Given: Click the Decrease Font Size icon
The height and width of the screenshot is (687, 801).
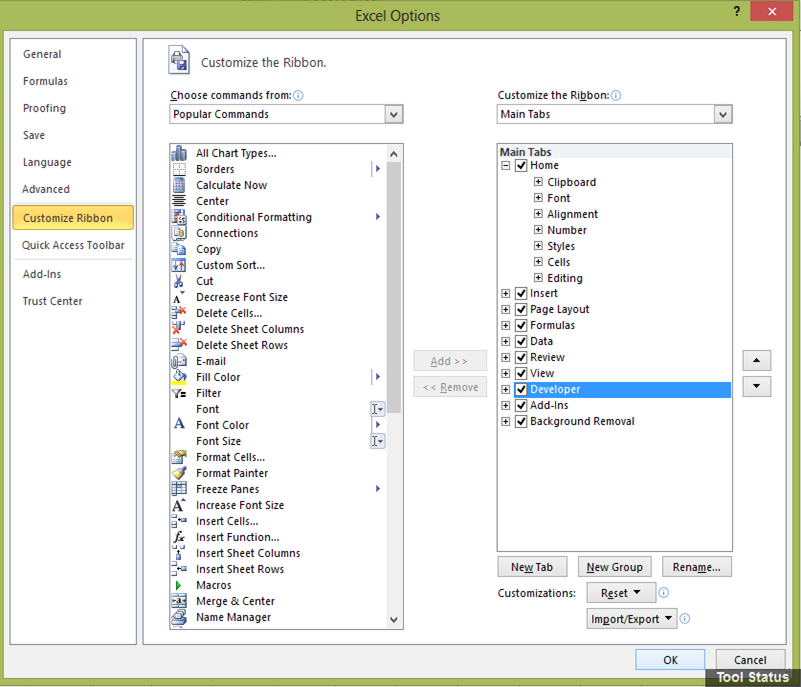Looking at the screenshot, I should click(178, 297).
